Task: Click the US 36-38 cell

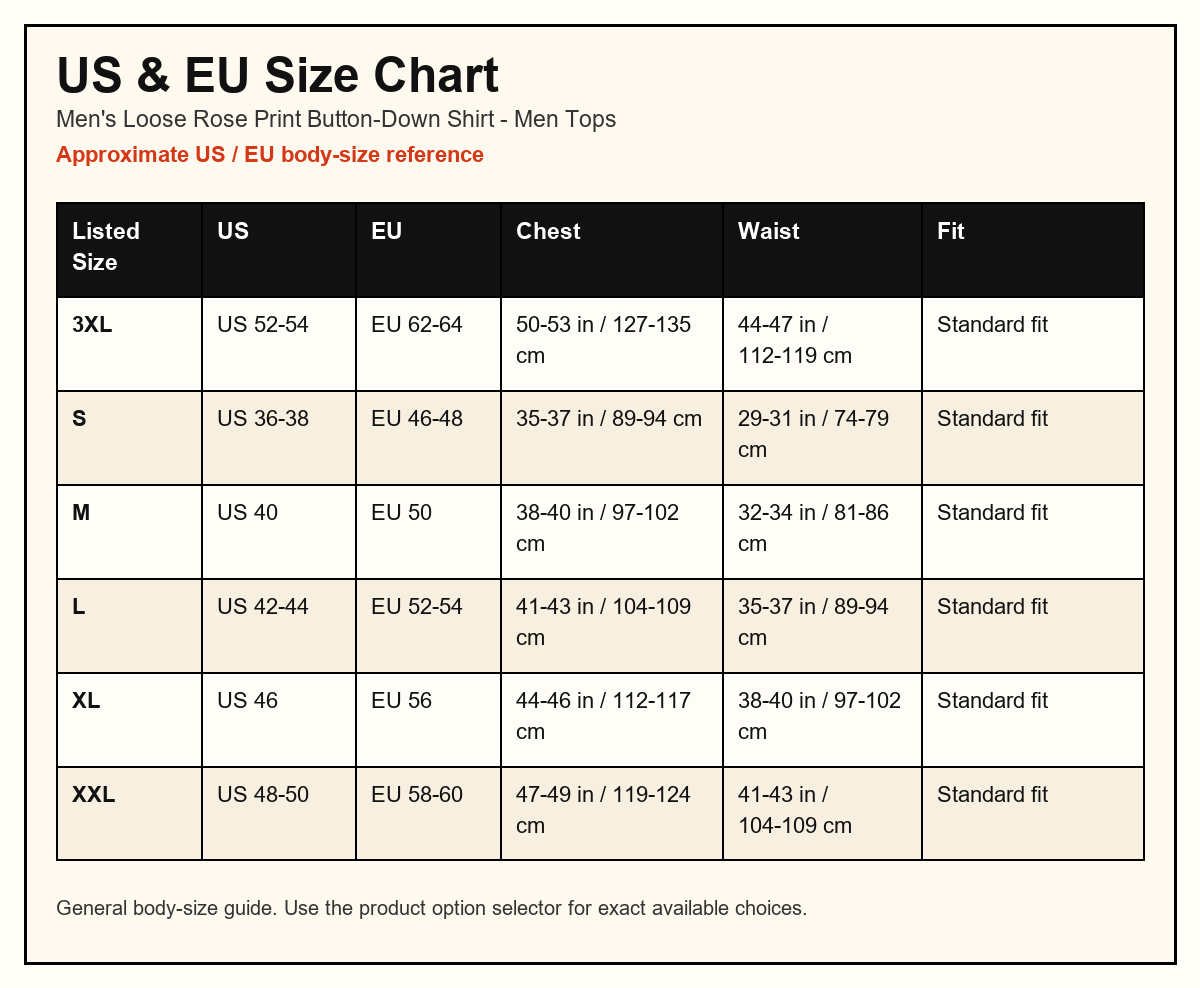Action: click(x=279, y=438)
